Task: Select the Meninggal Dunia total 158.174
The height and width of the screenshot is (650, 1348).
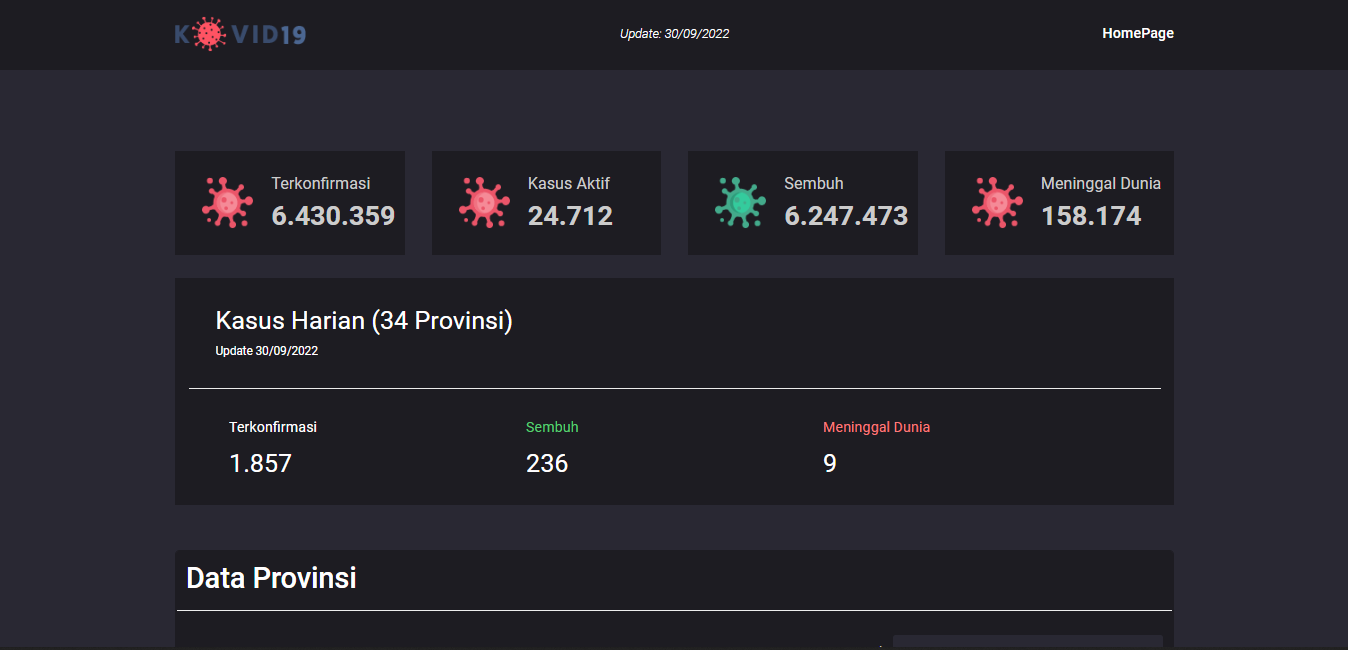Action: (1091, 216)
